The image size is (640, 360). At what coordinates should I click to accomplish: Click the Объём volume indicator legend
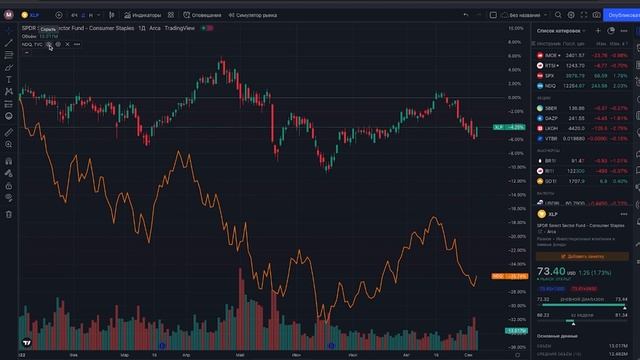pyautogui.click(x=39, y=36)
